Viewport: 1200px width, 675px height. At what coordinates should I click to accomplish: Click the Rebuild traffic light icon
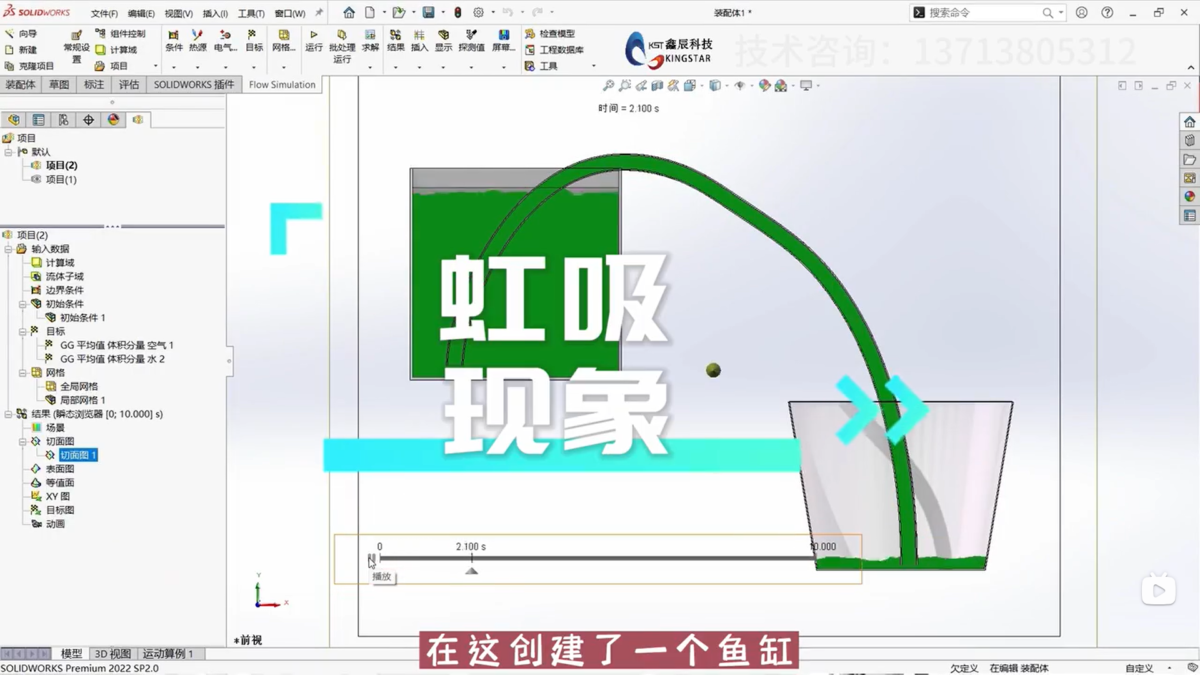tap(458, 13)
